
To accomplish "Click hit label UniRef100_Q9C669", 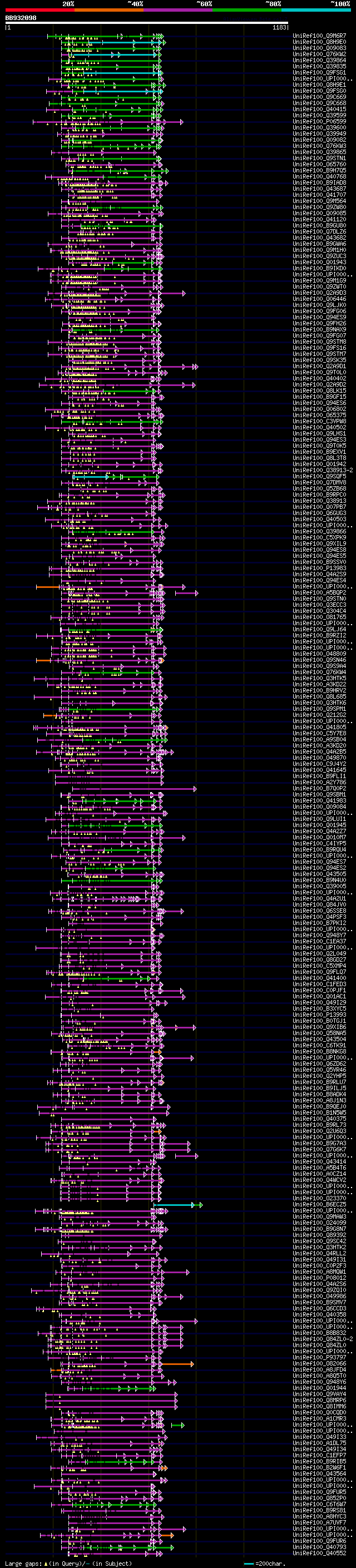I will tap(319, 97).
